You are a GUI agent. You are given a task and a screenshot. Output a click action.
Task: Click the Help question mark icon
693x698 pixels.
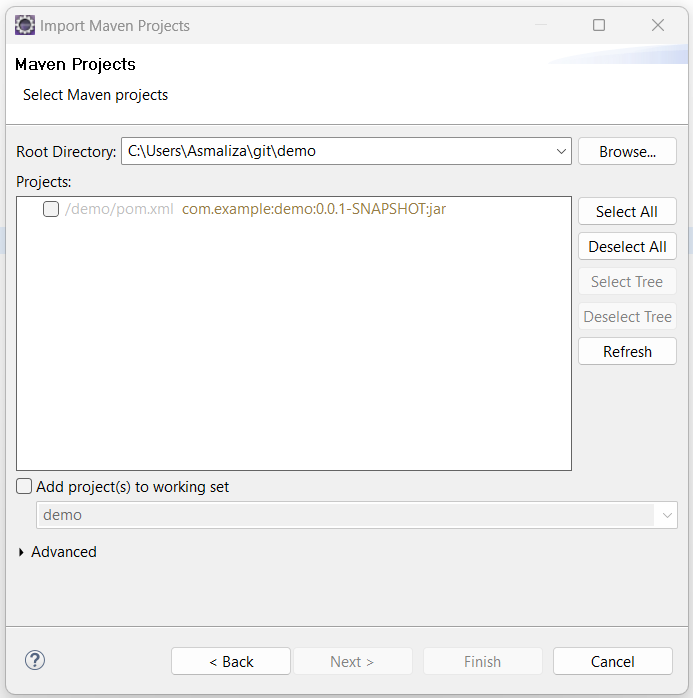[x=35, y=660]
